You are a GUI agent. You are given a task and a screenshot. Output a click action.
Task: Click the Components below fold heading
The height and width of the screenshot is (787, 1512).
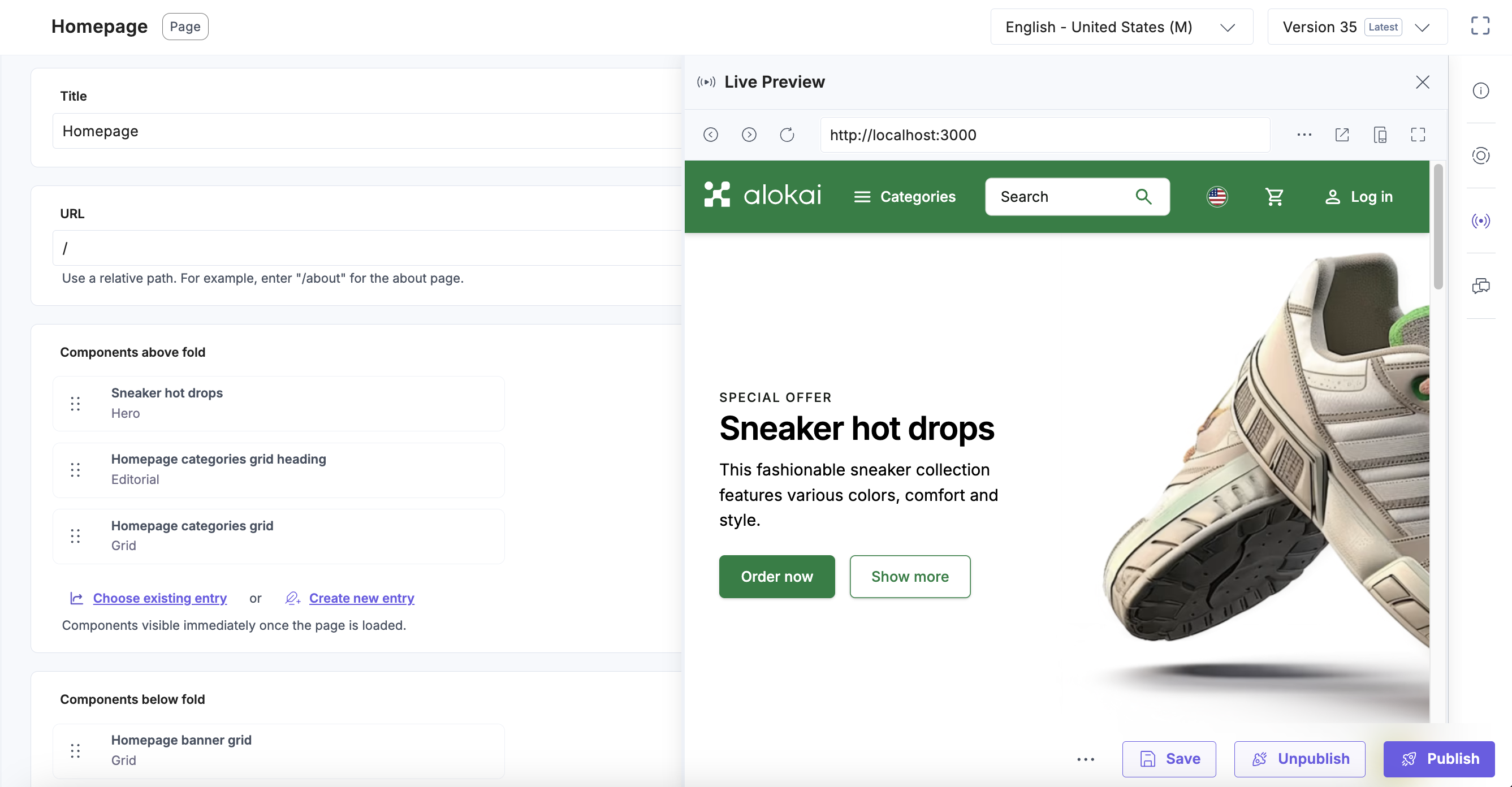pos(133,699)
